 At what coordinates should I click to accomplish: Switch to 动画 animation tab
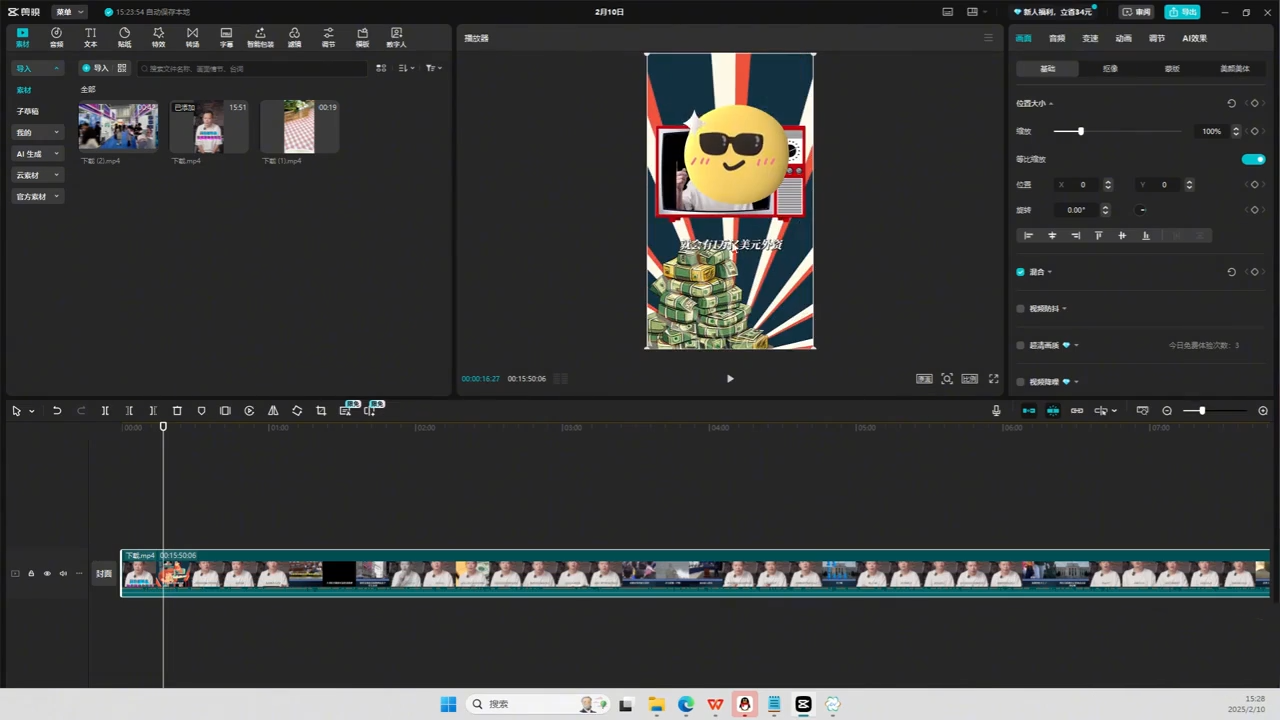click(1124, 38)
